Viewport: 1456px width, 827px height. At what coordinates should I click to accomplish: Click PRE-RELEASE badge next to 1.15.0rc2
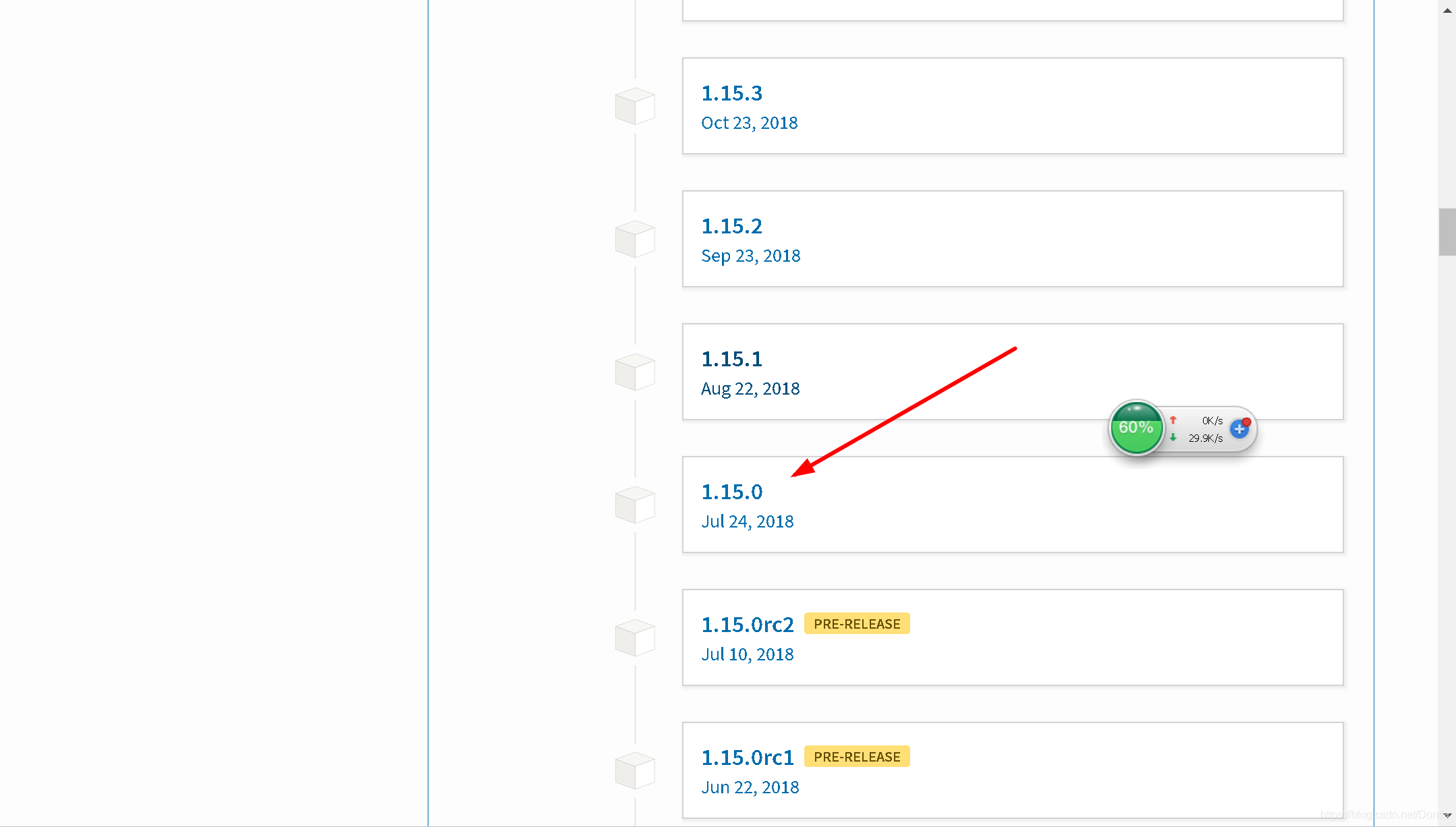[x=857, y=624]
